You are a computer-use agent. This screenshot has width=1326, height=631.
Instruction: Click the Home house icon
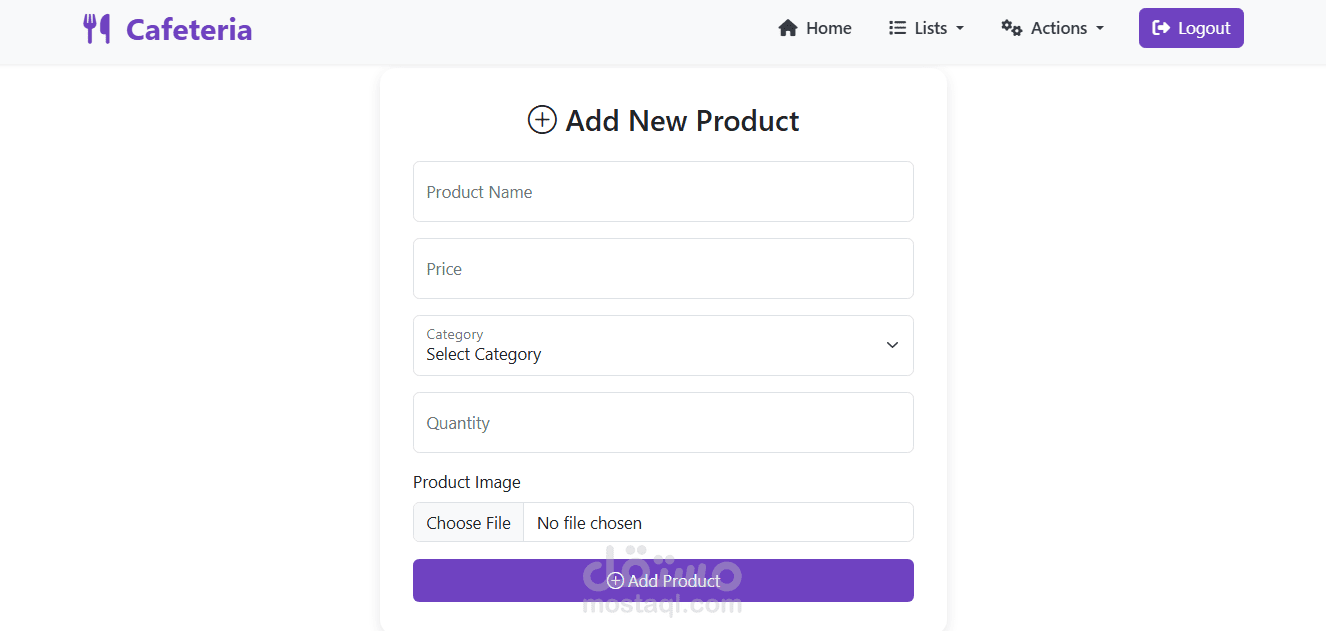tap(788, 28)
